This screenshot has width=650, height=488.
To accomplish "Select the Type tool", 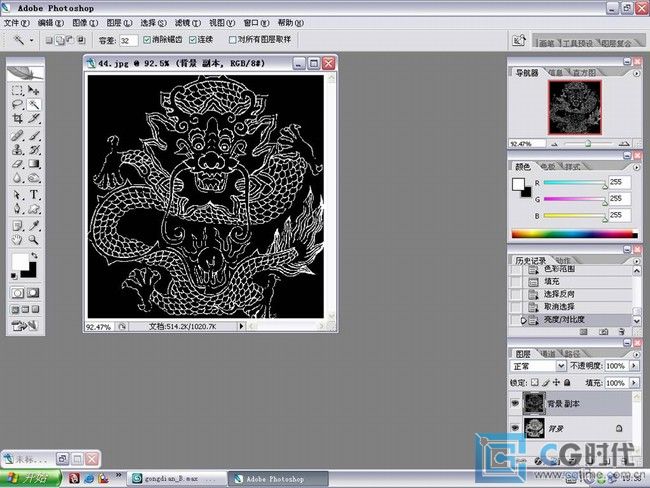I will point(34,194).
